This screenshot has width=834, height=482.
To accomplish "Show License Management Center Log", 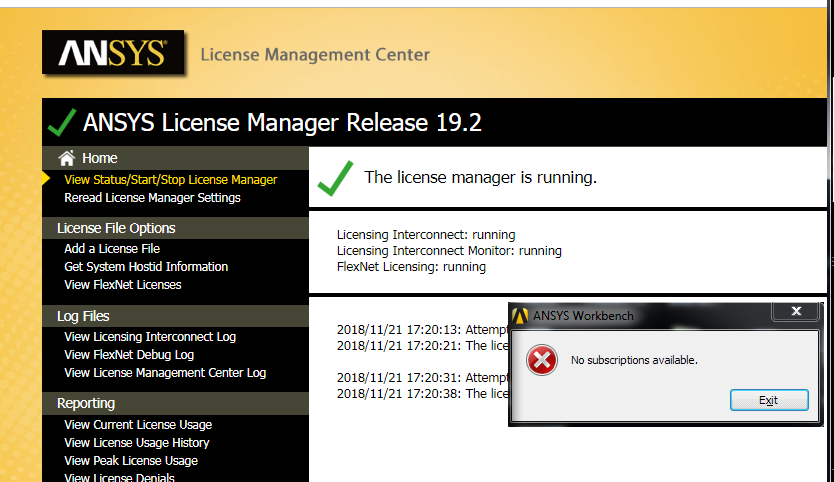I will point(165,373).
